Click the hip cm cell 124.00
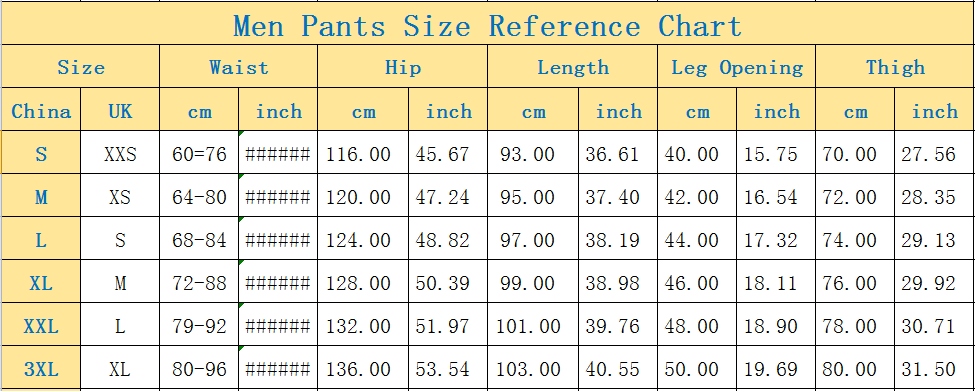This screenshot has width=975, height=391. [x=363, y=239]
